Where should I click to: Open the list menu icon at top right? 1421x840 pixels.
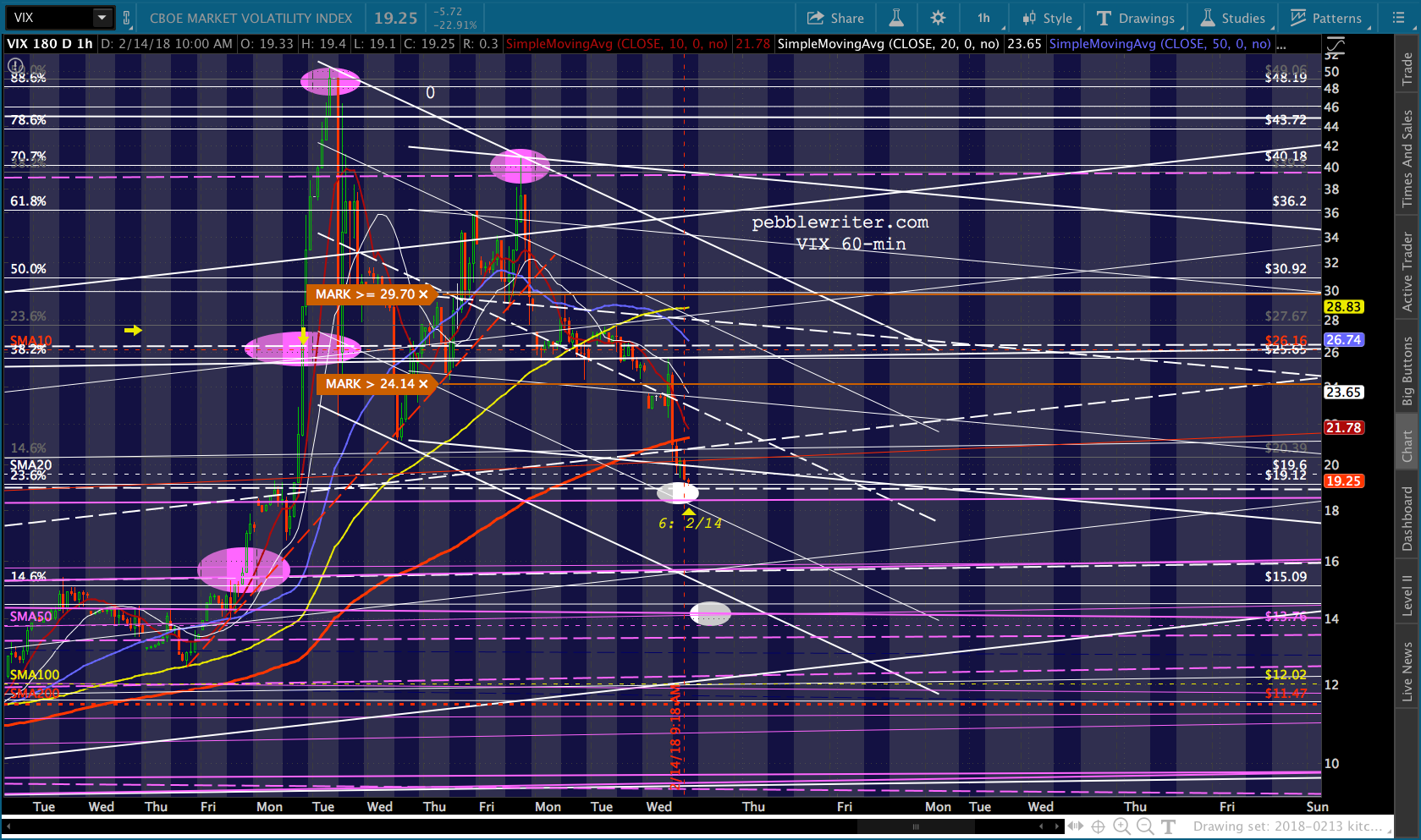point(1398,18)
